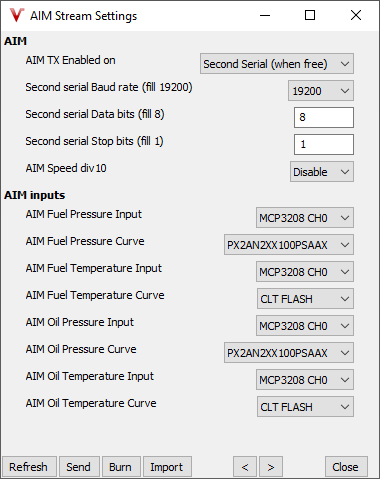
Task: Open the AIM Oil Temperature Curve dropdown
Action: coord(305,407)
